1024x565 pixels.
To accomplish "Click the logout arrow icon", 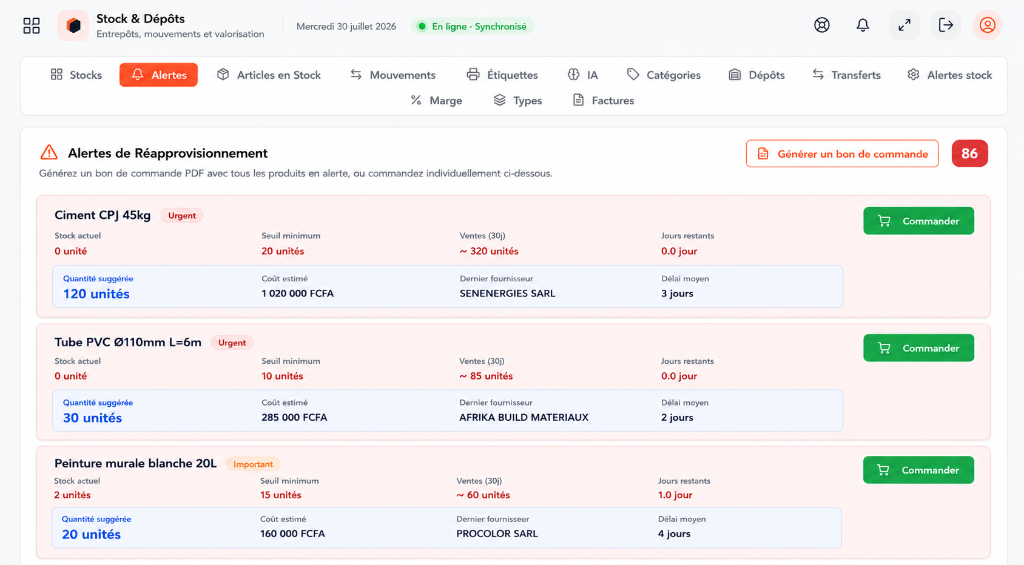I will coord(946,25).
